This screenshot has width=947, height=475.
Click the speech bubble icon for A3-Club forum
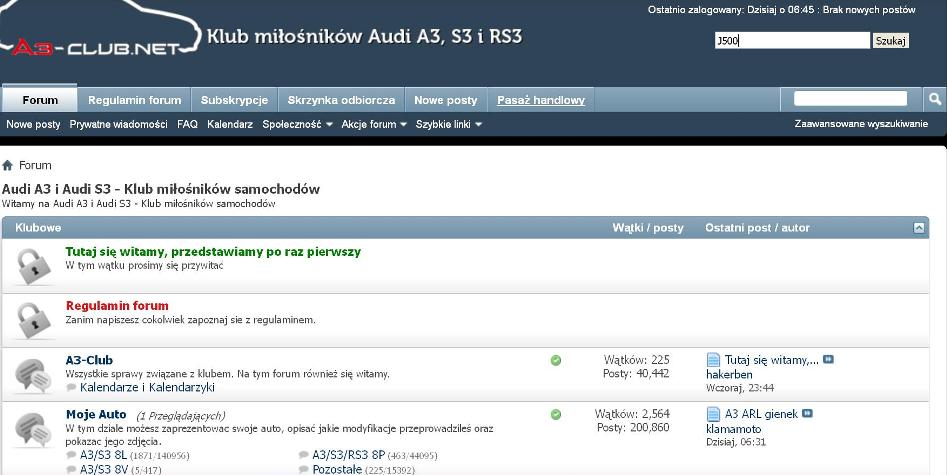(x=33, y=375)
